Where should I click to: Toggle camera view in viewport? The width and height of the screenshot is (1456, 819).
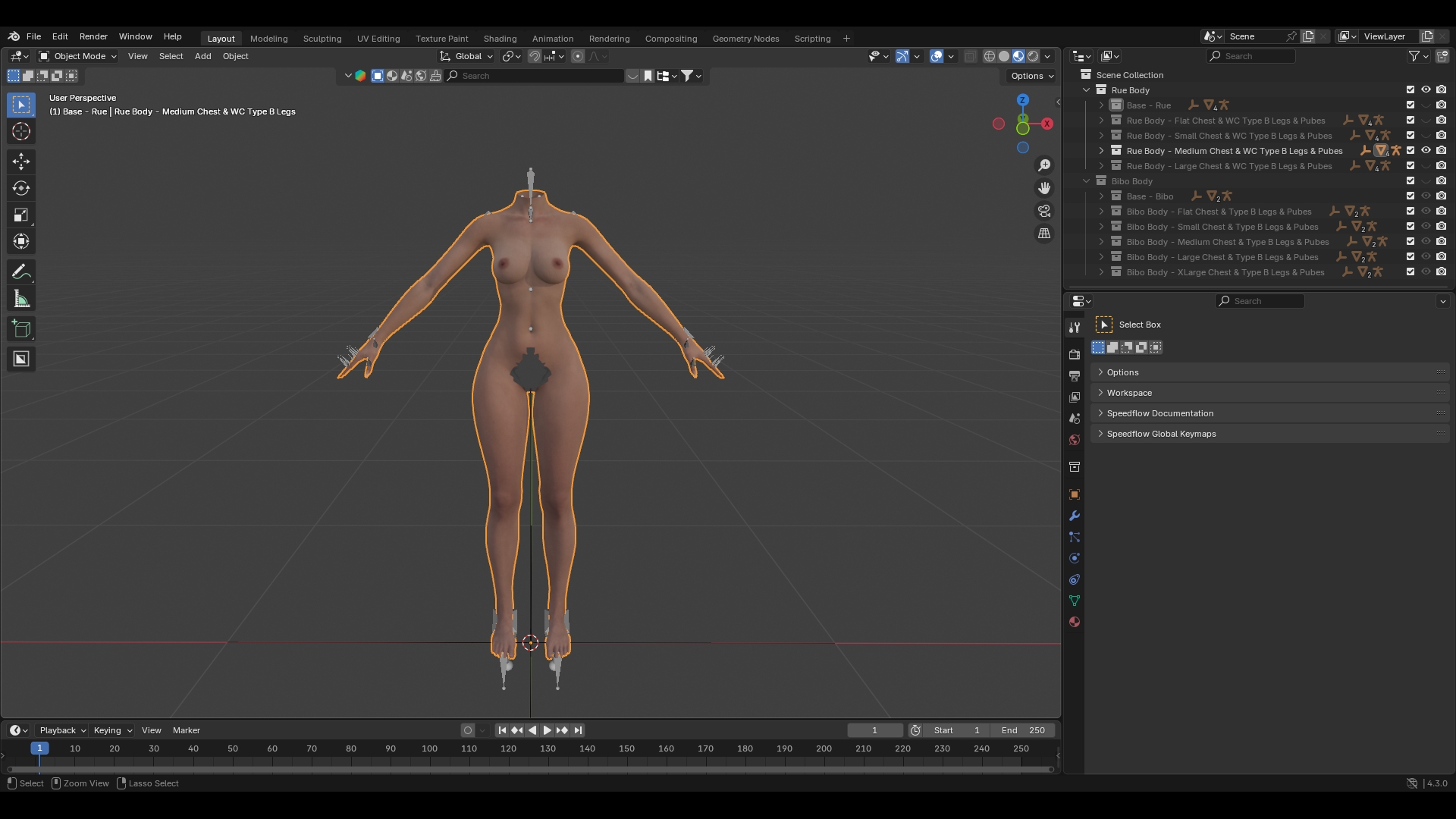1044,211
